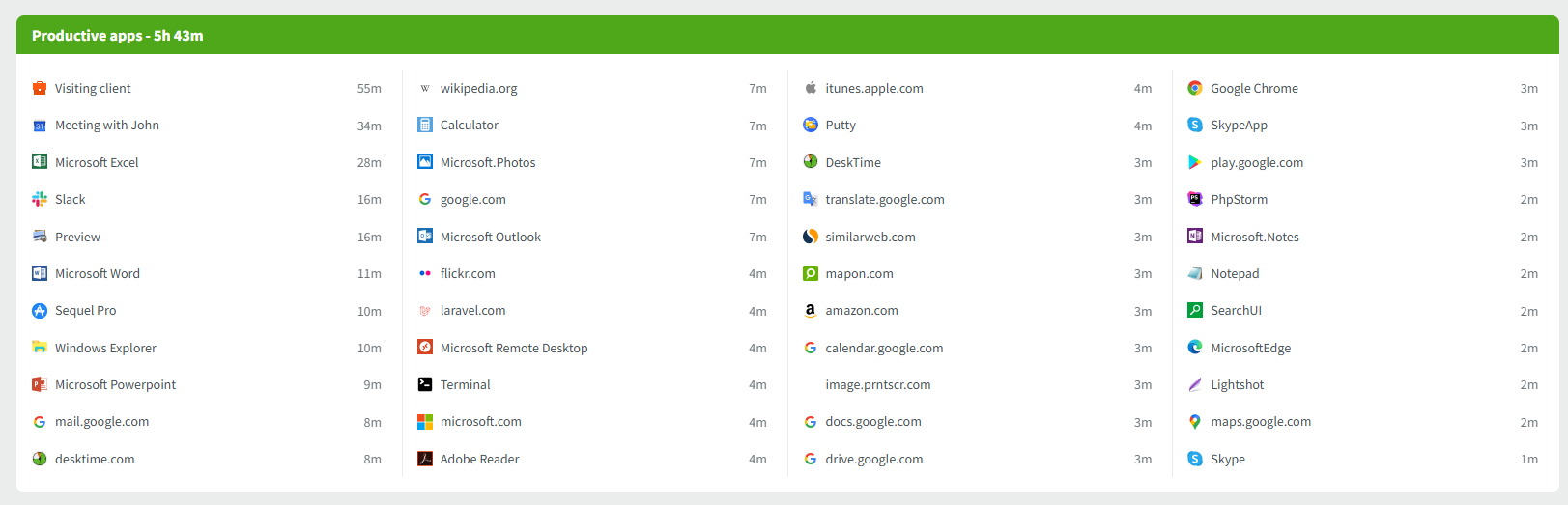Click the Terminal app icon
This screenshot has width=1568, height=505.
pyautogui.click(x=425, y=384)
